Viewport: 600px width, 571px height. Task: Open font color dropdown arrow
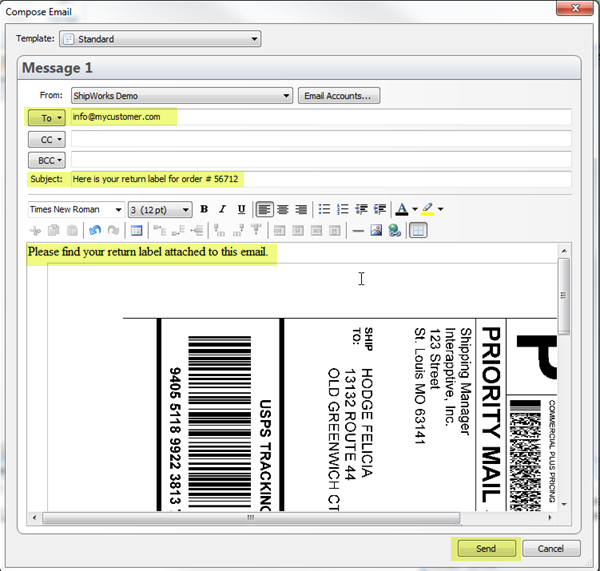tap(415, 209)
